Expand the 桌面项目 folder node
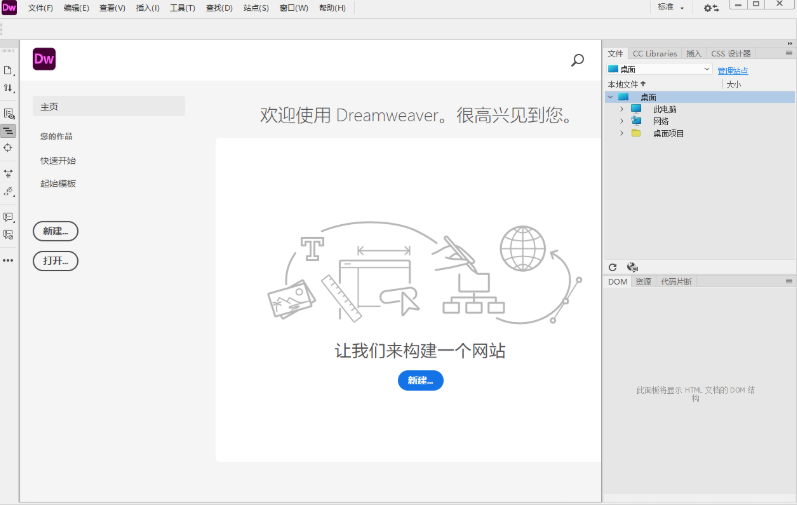Screen dimensions: 797x505 621,133
